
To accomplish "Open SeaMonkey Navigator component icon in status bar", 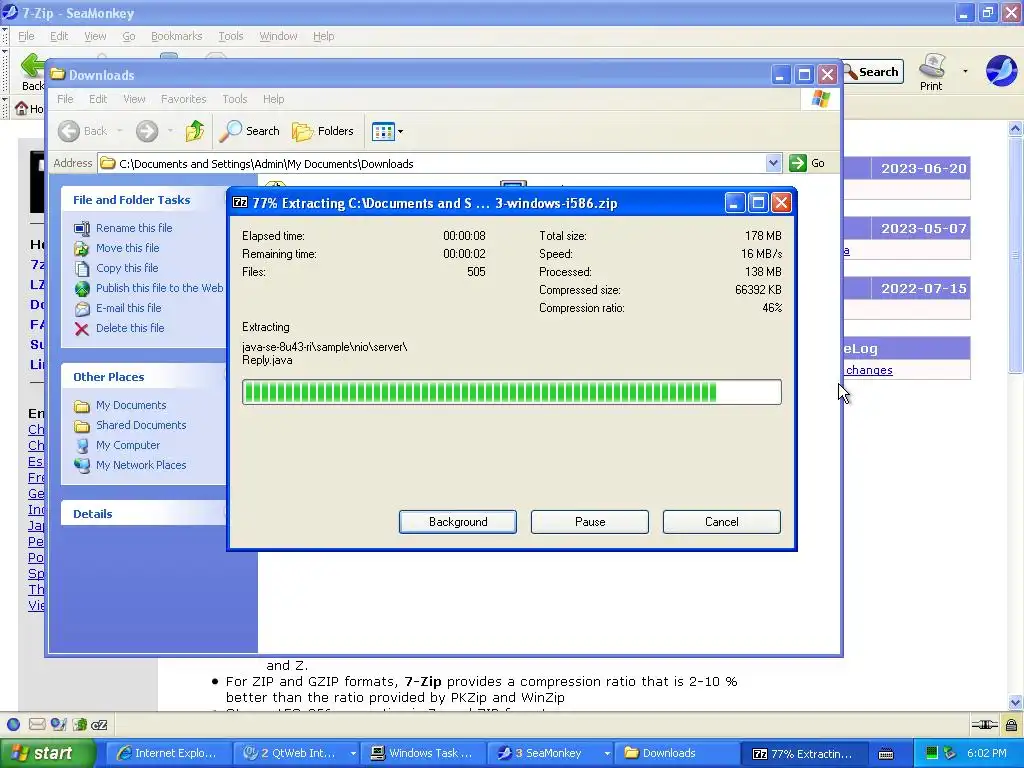I will 14,724.
